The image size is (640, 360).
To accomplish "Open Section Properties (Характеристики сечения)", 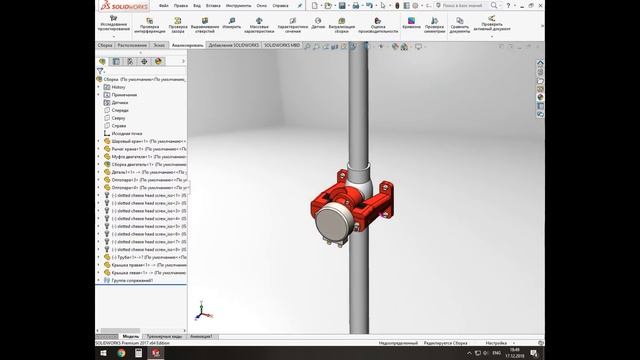I will pos(293,24).
